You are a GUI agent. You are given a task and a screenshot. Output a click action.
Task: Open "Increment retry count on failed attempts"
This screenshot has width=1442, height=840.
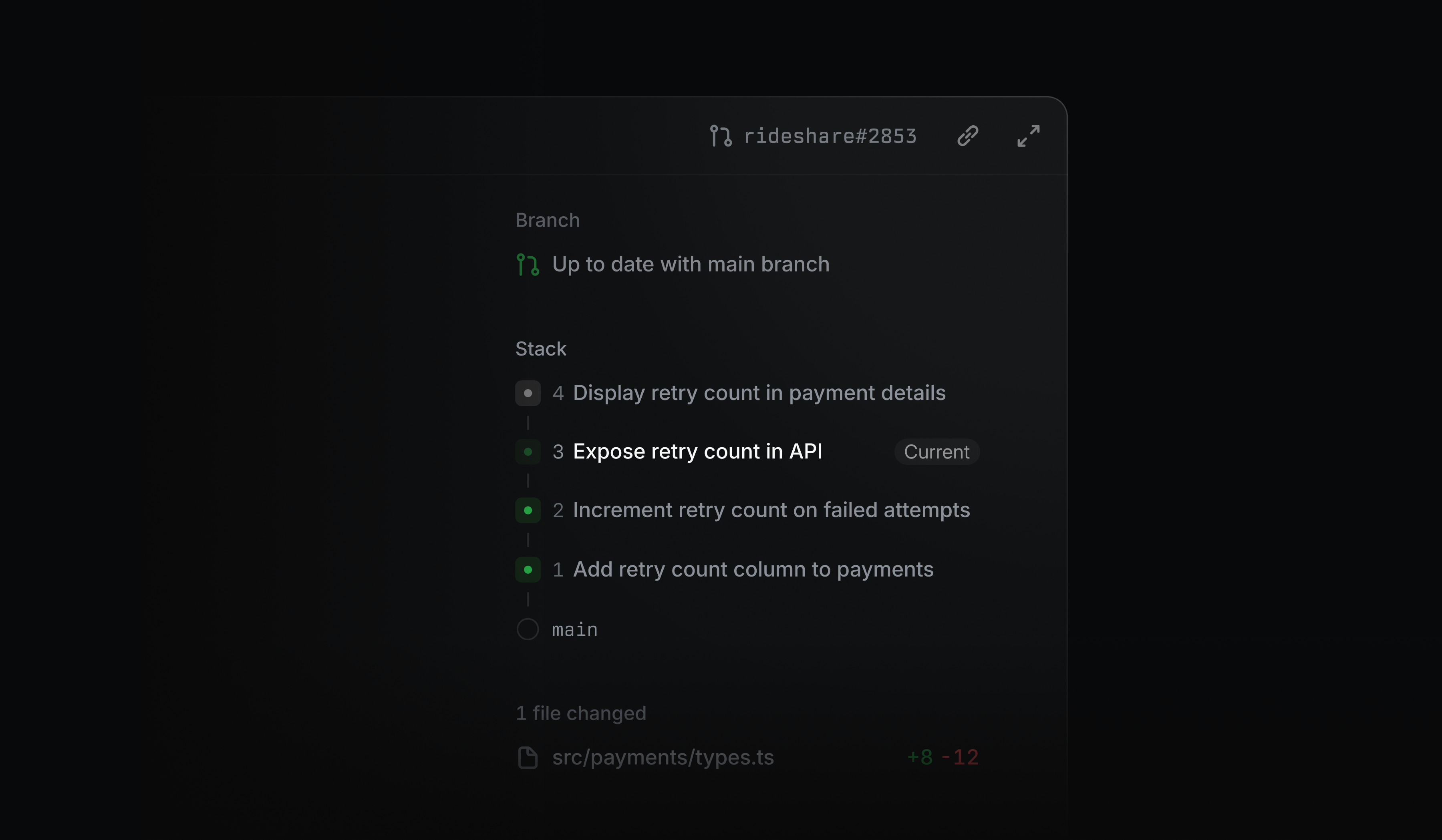tap(771, 510)
